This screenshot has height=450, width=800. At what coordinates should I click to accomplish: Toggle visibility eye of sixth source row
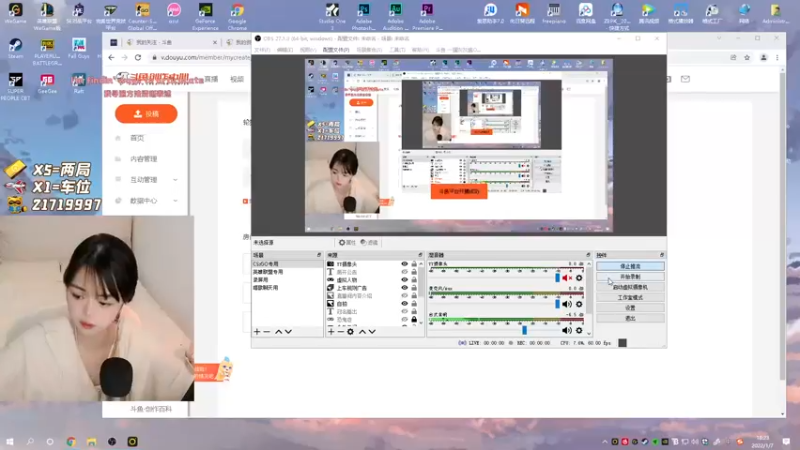pos(405,304)
